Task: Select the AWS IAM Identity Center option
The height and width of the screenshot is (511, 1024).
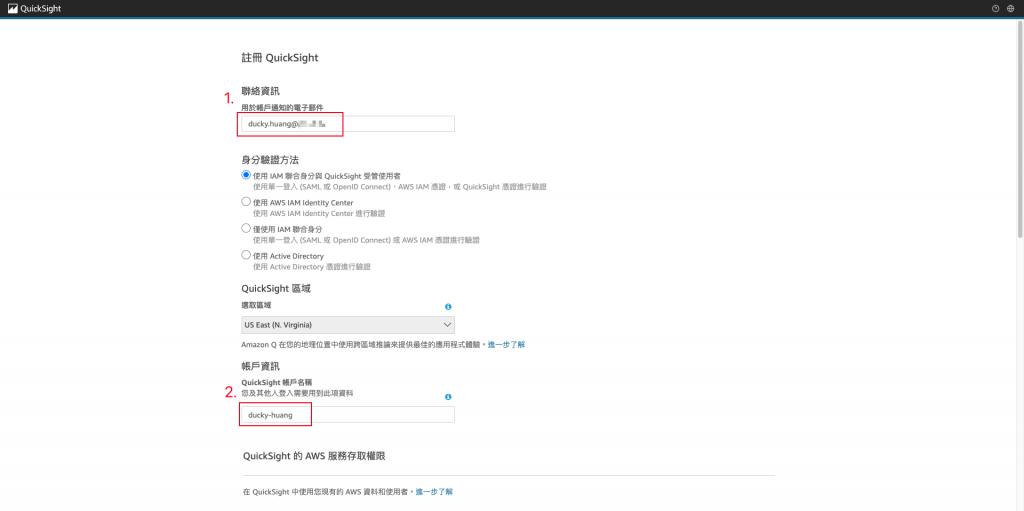Action: pyautogui.click(x=246, y=202)
